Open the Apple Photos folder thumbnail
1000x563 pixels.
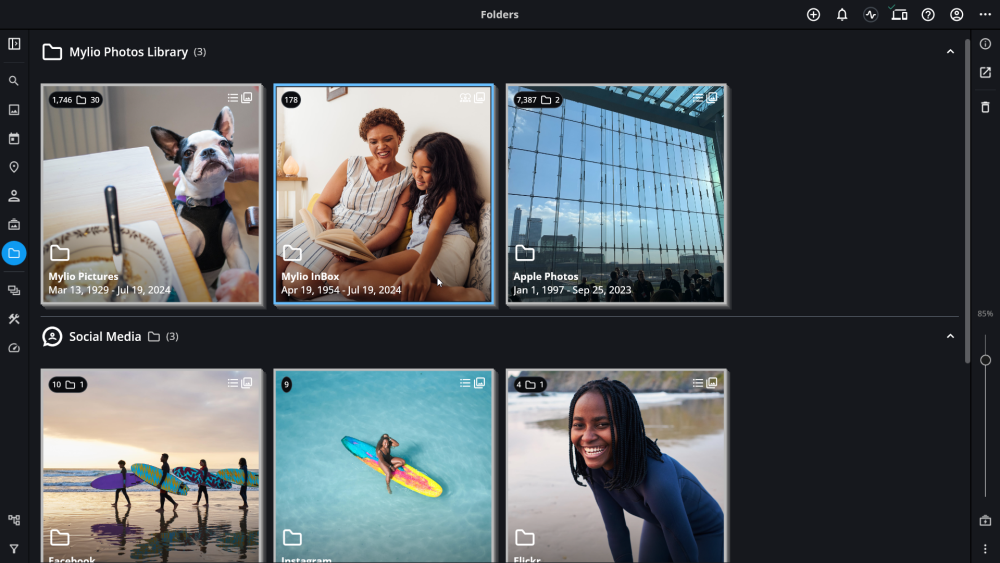click(x=617, y=194)
